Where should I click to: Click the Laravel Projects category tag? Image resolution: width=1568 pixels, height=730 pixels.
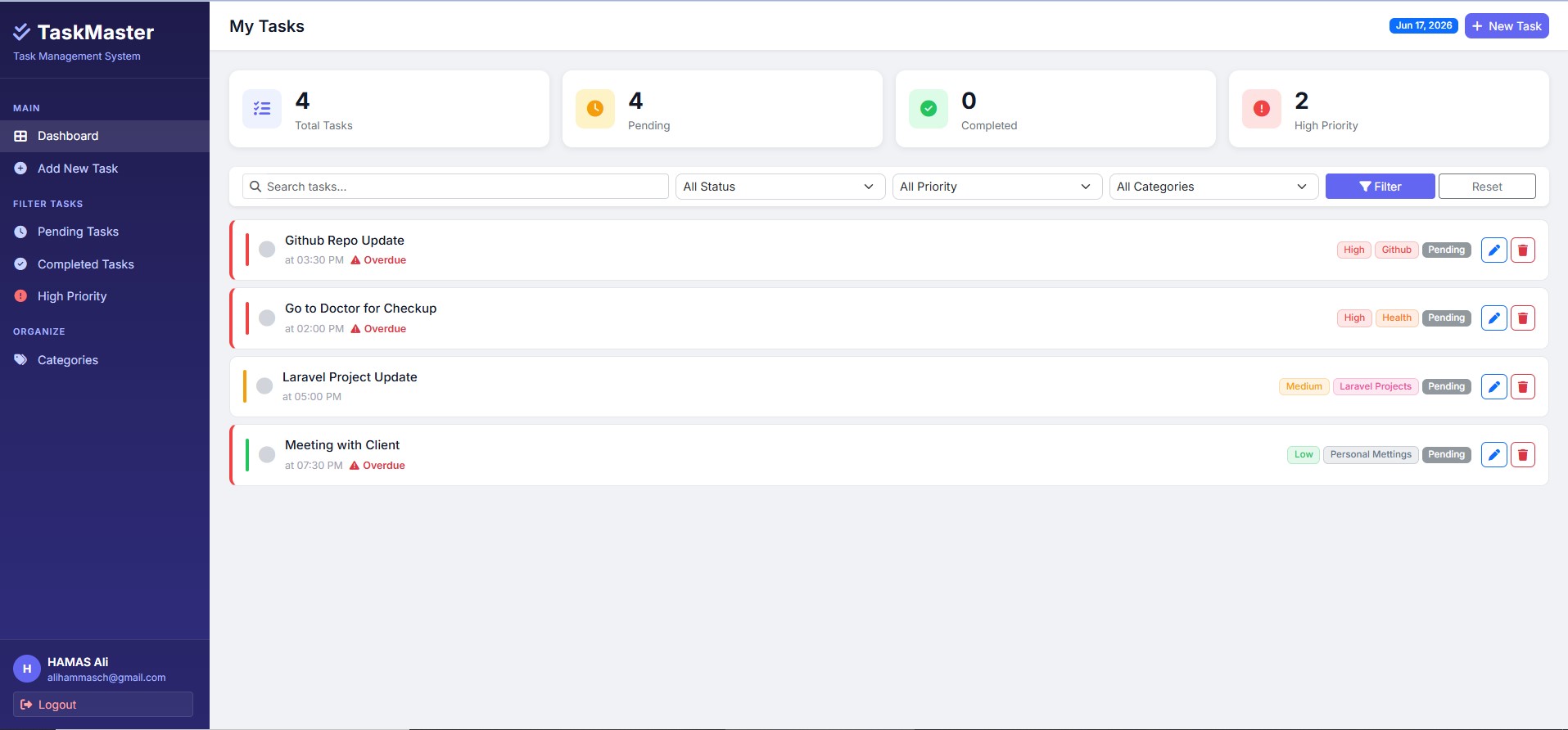(x=1376, y=386)
